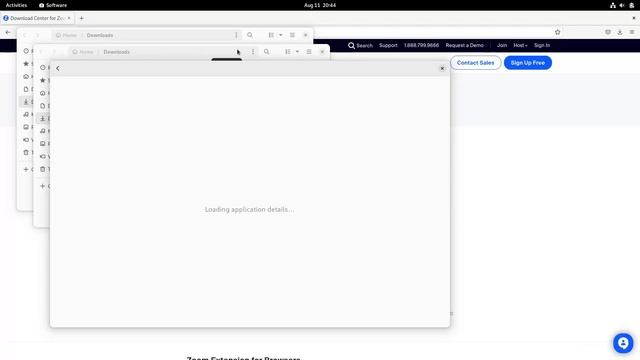The height and width of the screenshot is (360, 640).
Task: Open Downloads in rearmost Files sidebar
Action: (x=27, y=102)
